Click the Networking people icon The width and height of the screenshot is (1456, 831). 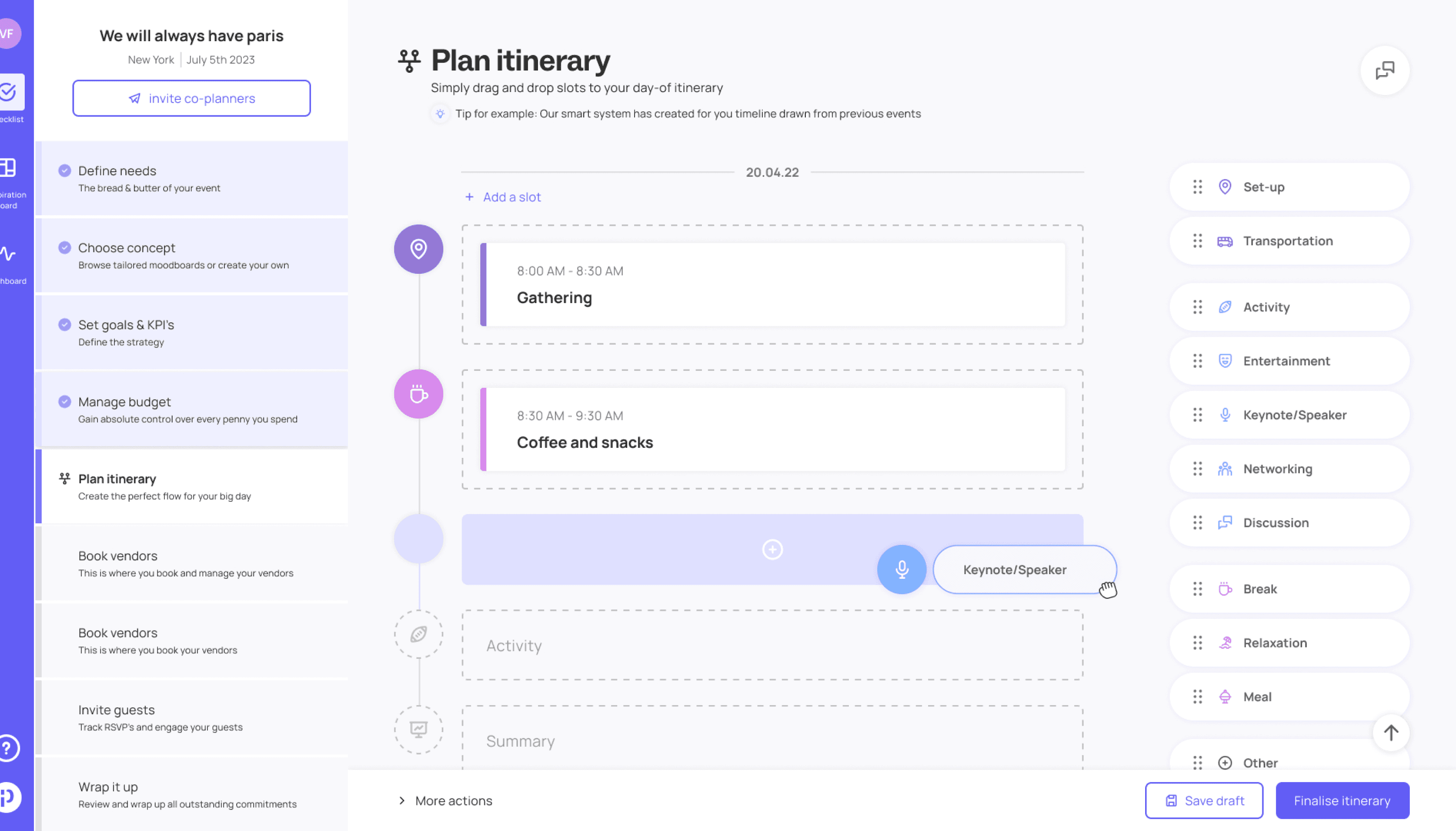click(x=1225, y=469)
